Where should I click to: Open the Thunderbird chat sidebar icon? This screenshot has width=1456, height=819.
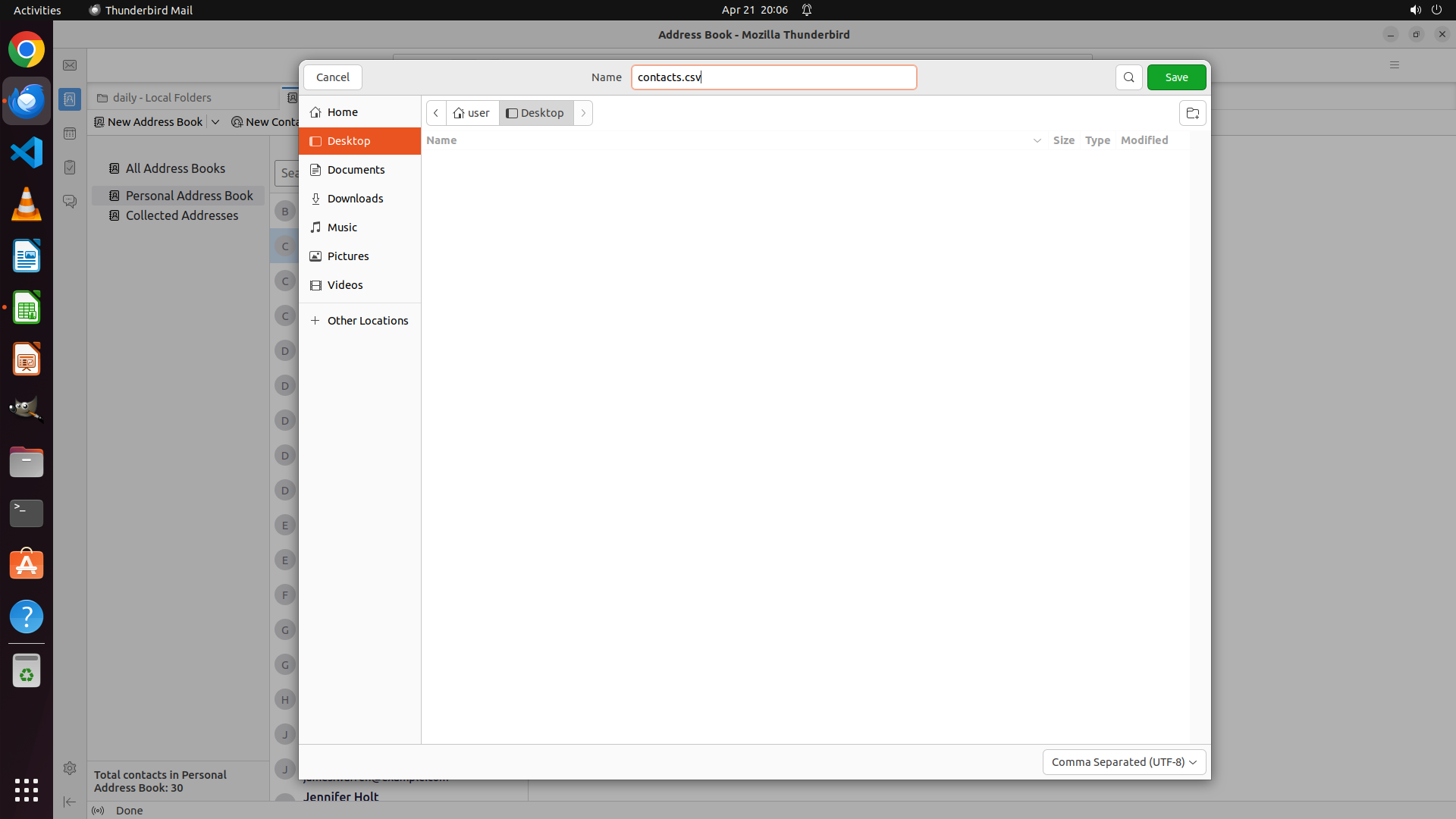click(70, 202)
